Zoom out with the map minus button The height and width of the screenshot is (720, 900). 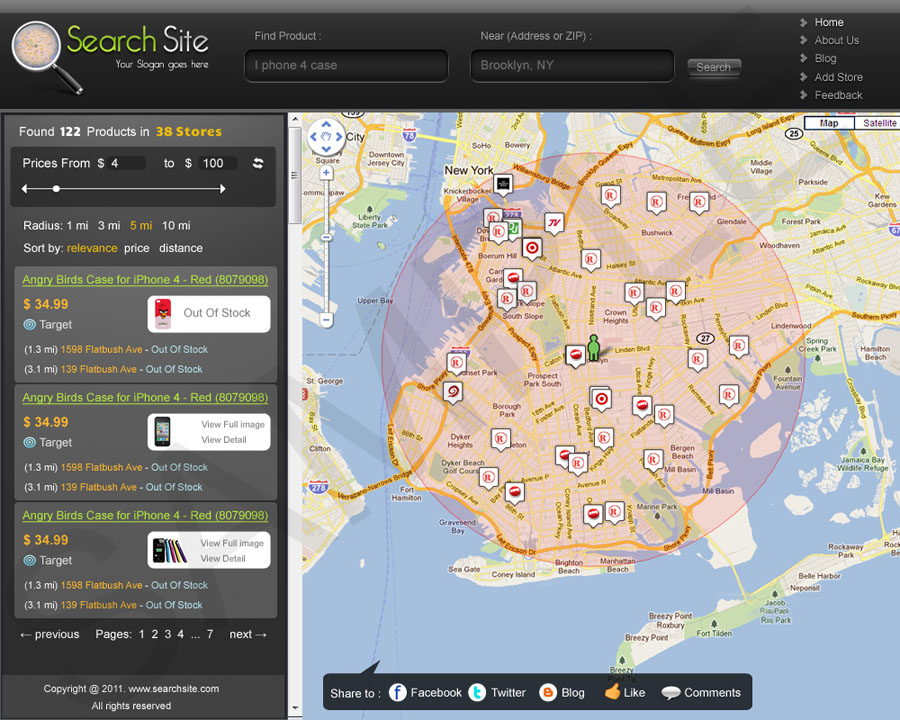(x=326, y=319)
